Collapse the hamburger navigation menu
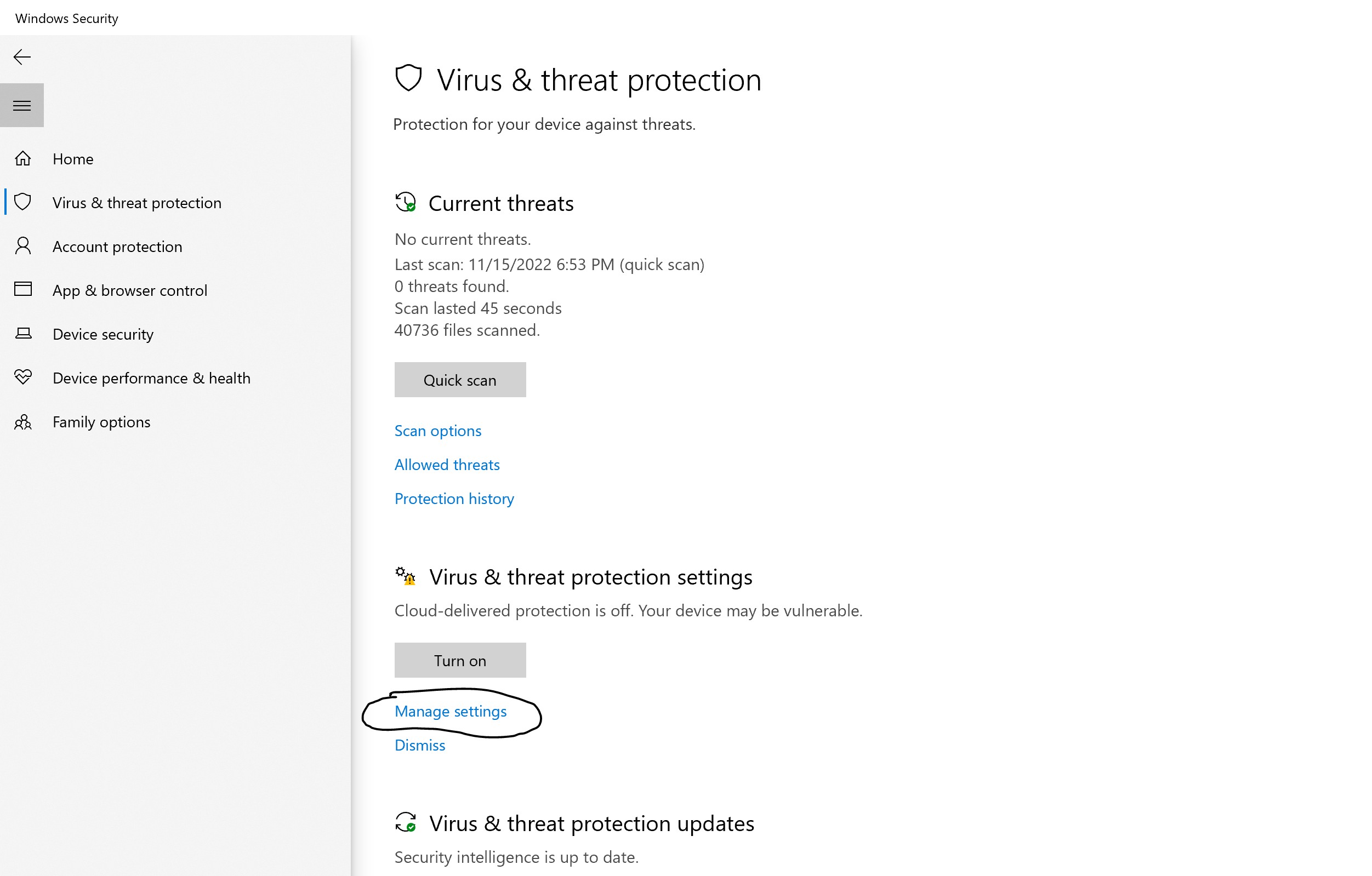The width and height of the screenshot is (1372, 876). click(x=21, y=105)
